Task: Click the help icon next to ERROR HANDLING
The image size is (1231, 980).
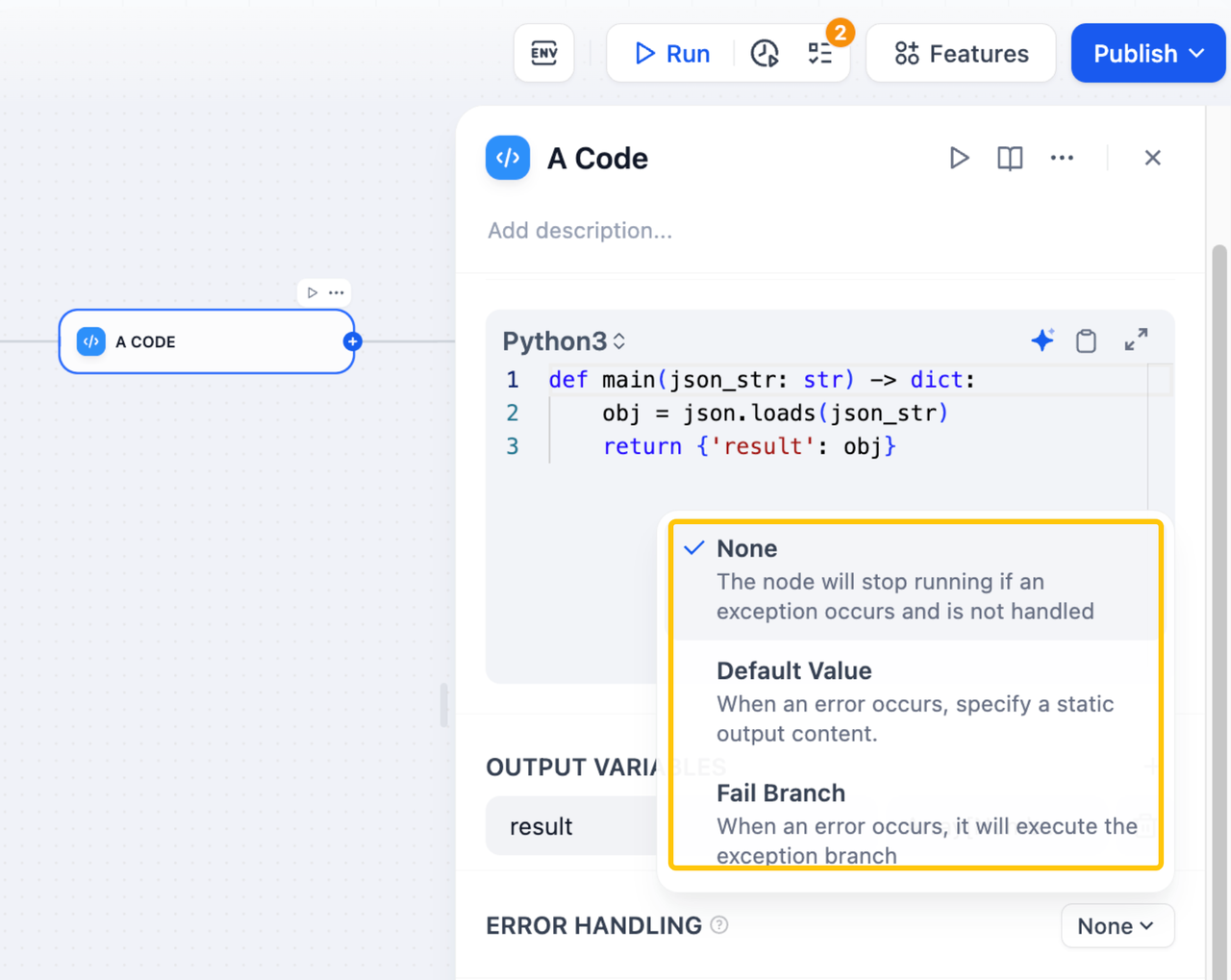Action: 719,925
